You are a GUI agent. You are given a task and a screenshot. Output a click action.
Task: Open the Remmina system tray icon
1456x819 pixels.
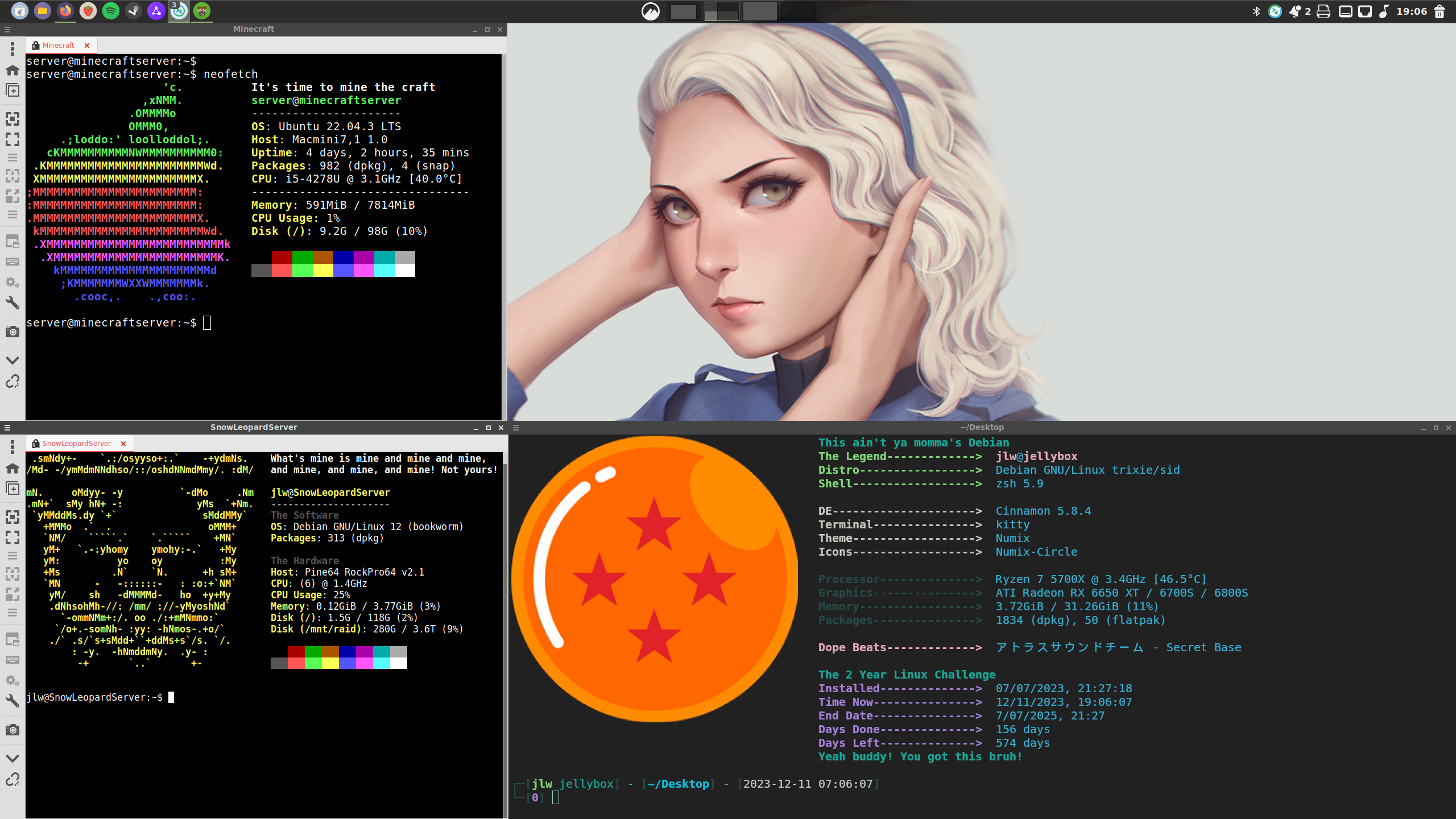tap(1275, 11)
